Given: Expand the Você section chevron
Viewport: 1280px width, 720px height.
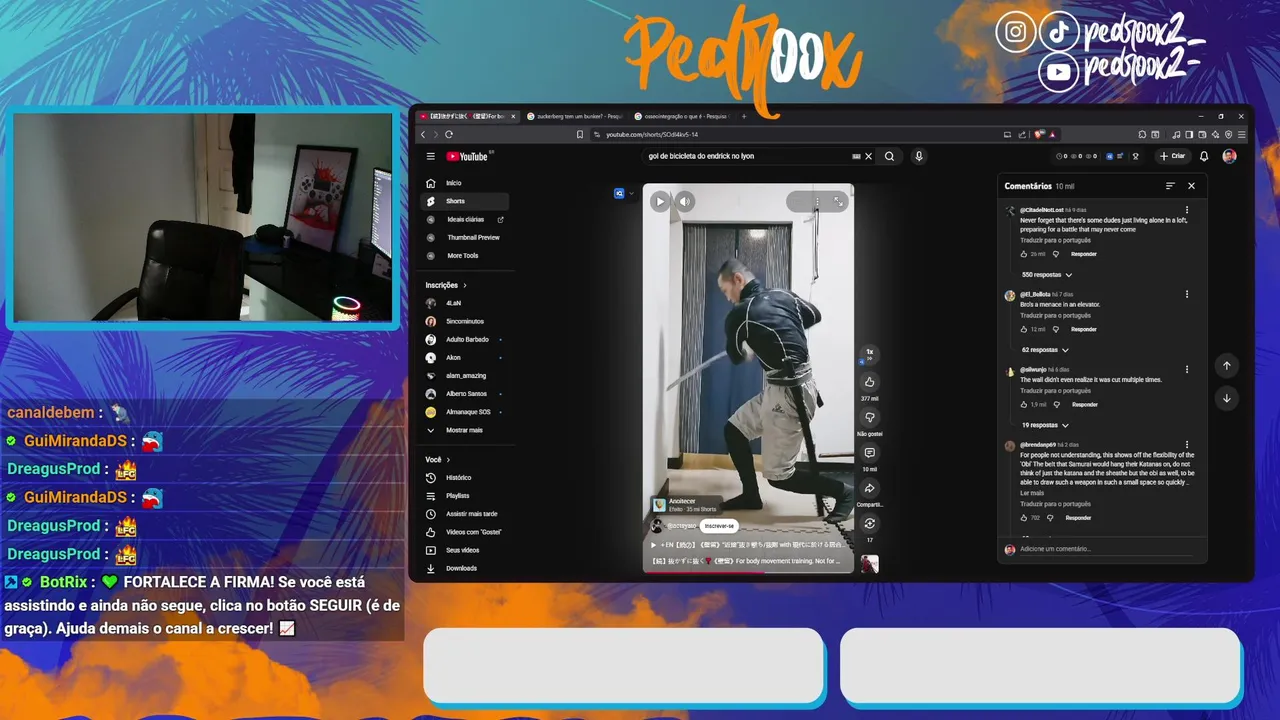Looking at the screenshot, I should pyautogui.click(x=448, y=460).
